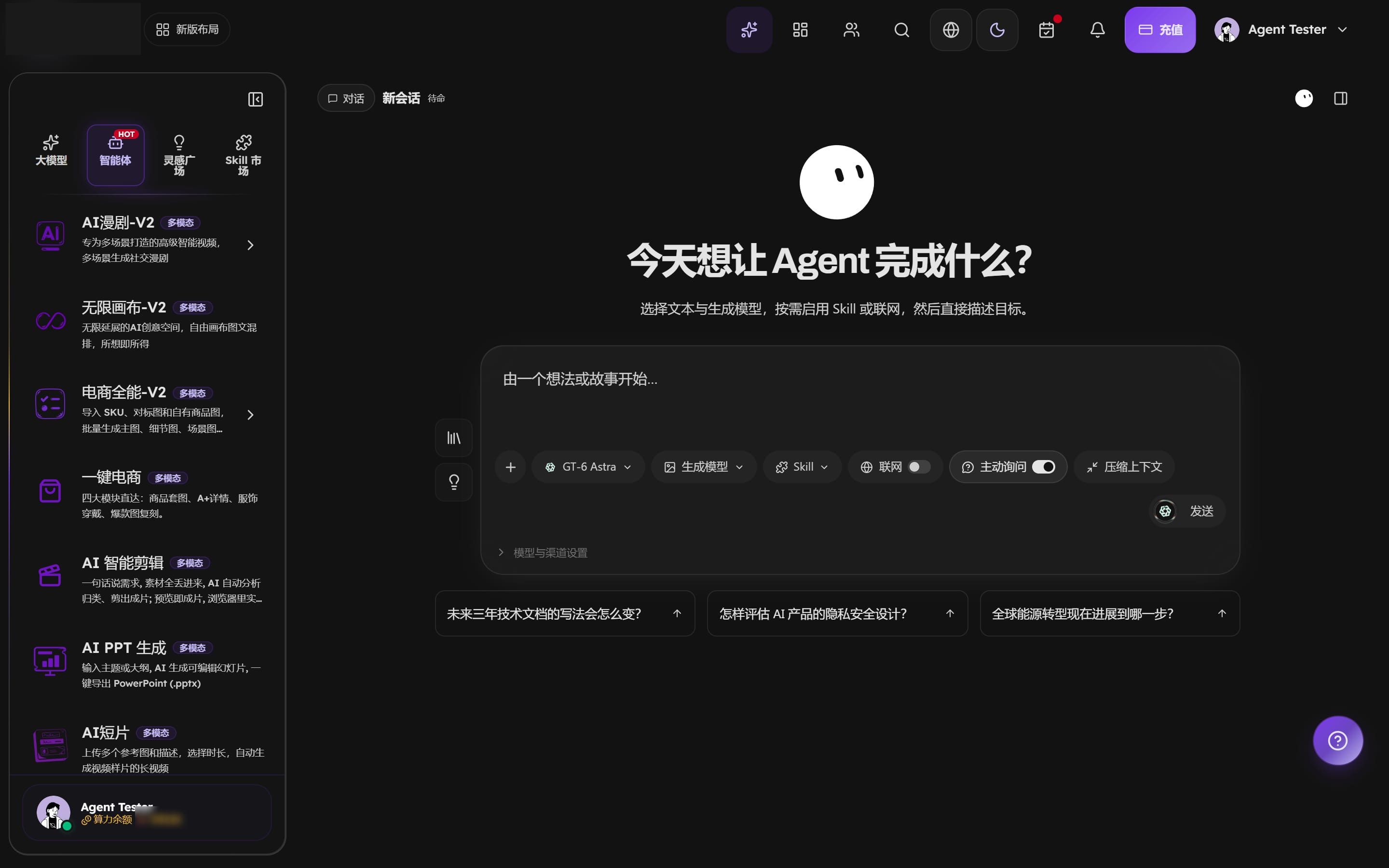This screenshot has height=868, width=1389.
Task: Expand 模型与渠道设置 section
Action: point(543,553)
